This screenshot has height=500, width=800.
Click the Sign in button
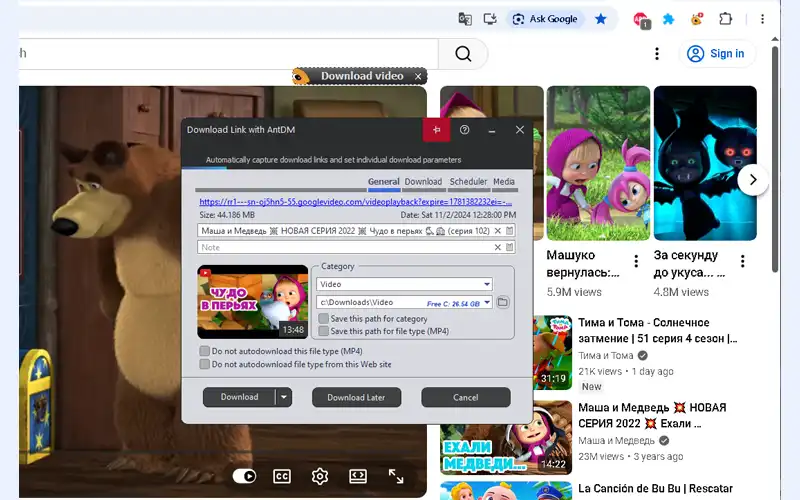coord(716,54)
